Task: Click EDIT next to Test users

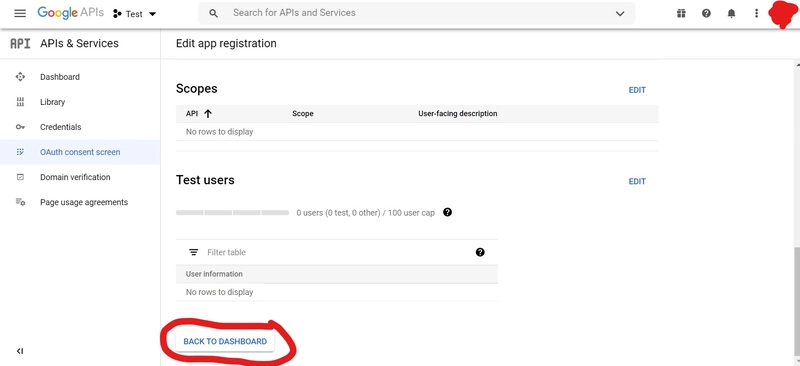Action: tap(637, 182)
